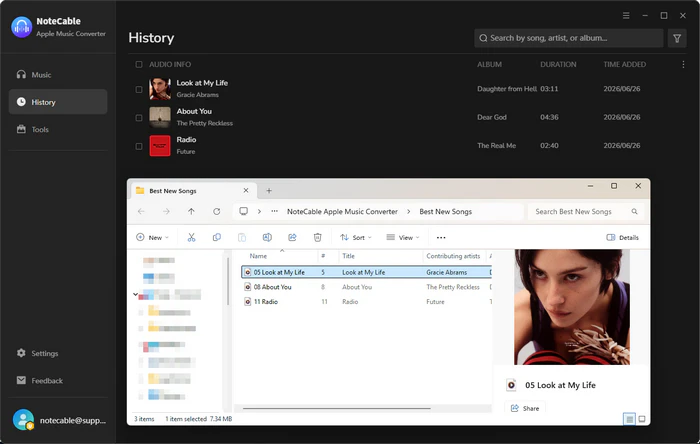Click the Paste icon in Explorer toolbar
700x444 pixels.
242,237
